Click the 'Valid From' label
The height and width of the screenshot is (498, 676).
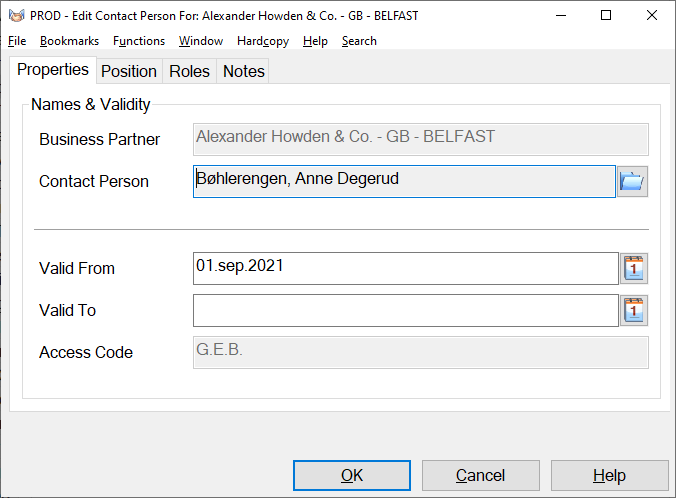pos(77,269)
